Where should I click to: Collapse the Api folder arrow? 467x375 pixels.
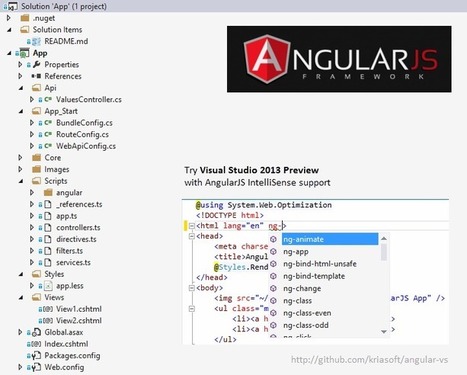21,88
